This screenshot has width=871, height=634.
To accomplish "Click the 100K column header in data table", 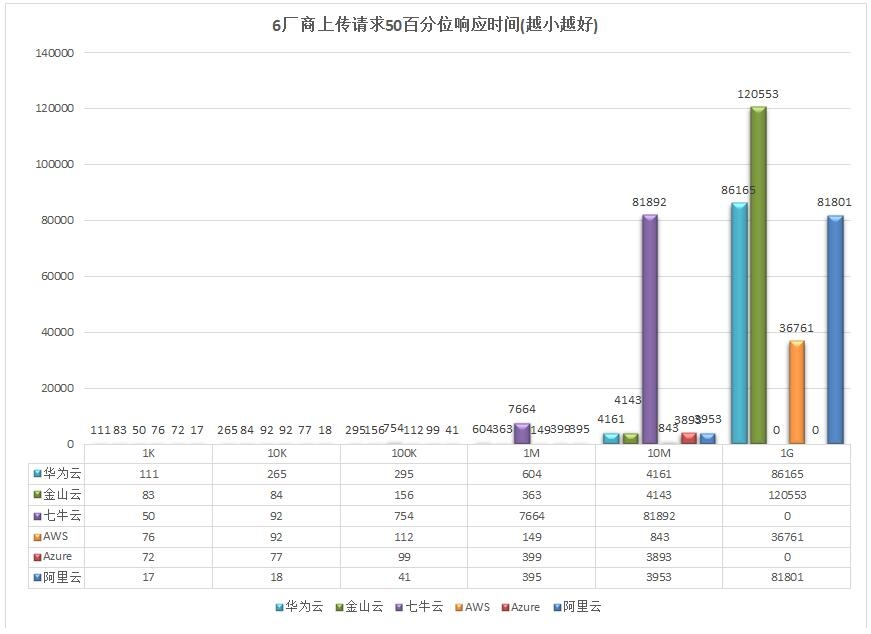I will click(x=403, y=453).
